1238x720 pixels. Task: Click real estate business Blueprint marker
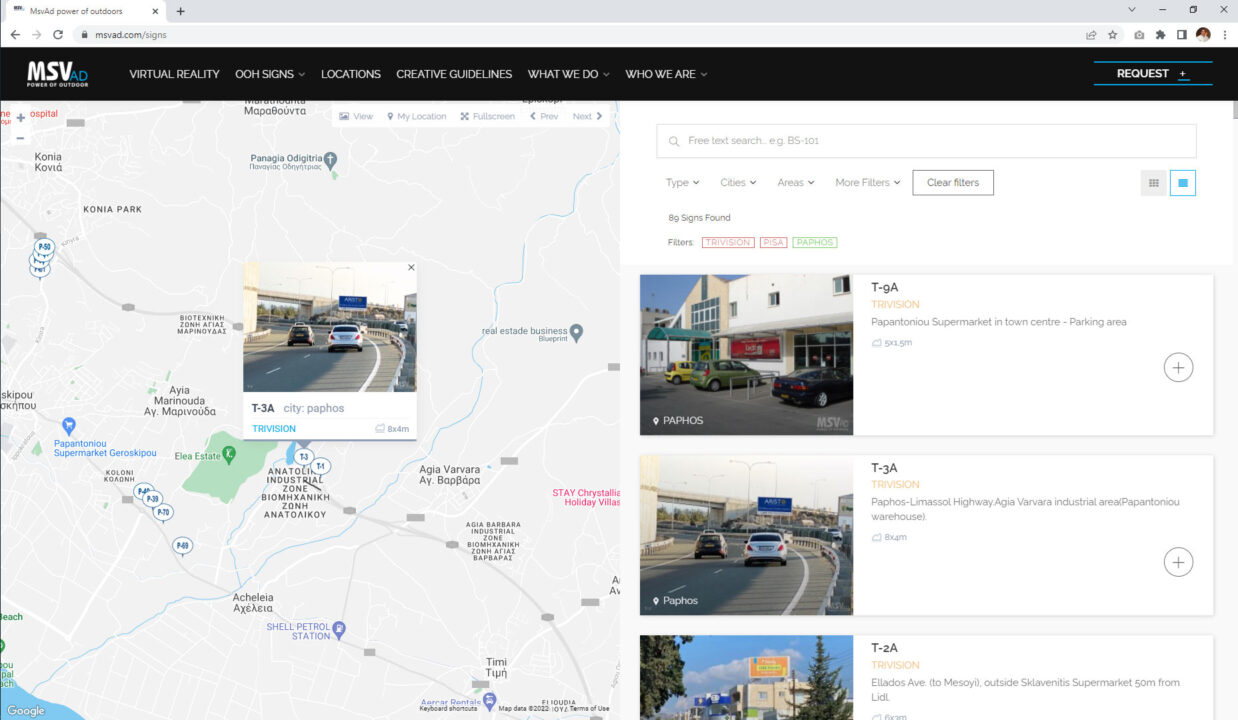coord(576,332)
